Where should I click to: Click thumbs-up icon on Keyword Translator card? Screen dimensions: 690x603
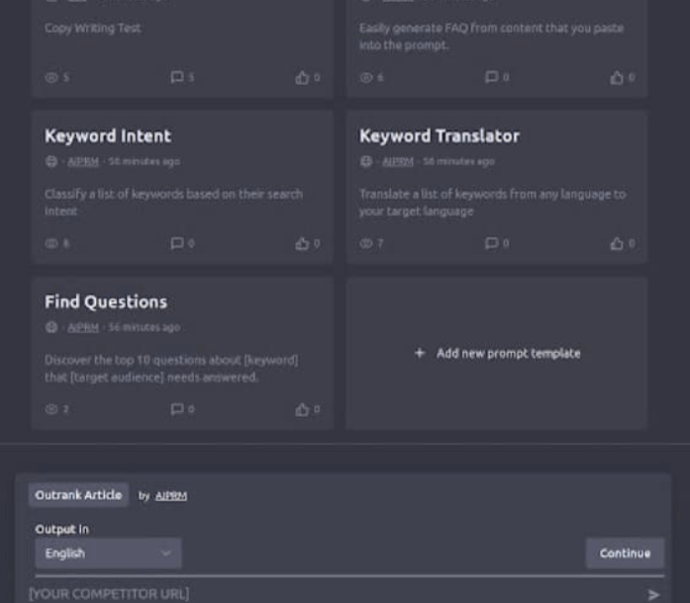[616, 243]
